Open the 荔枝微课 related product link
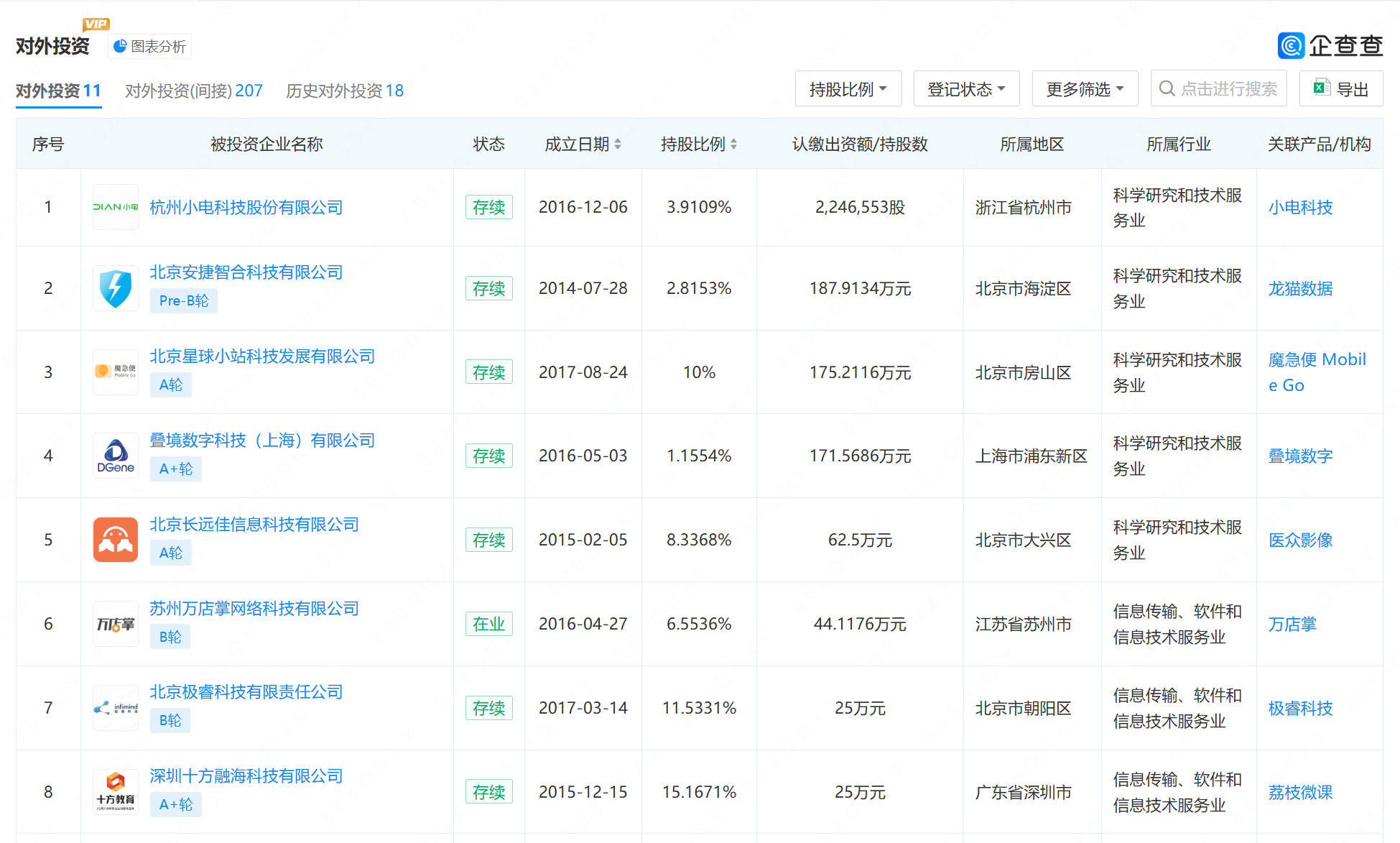 (x=1300, y=792)
